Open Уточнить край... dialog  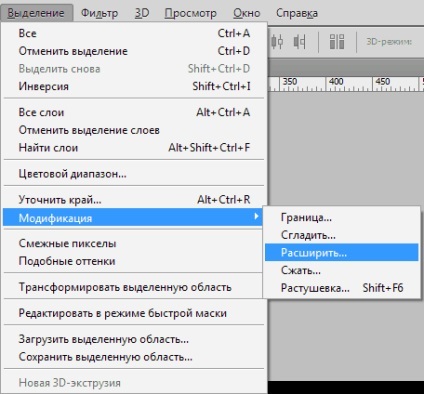point(134,200)
